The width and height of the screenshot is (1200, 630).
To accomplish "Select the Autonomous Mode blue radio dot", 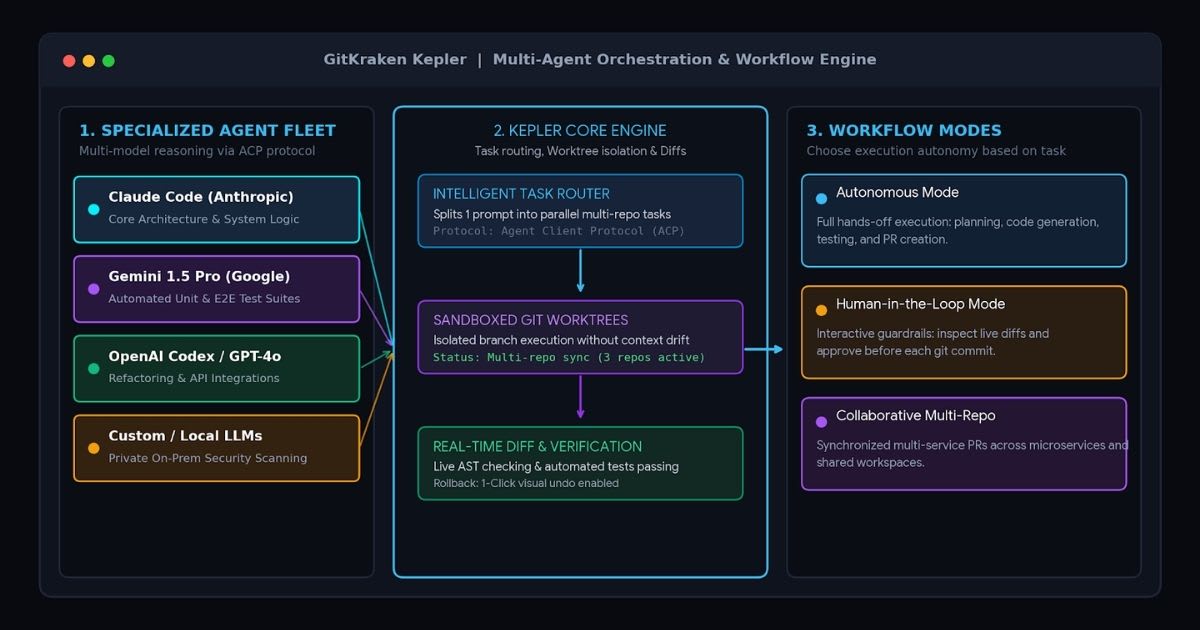I will pos(822,199).
